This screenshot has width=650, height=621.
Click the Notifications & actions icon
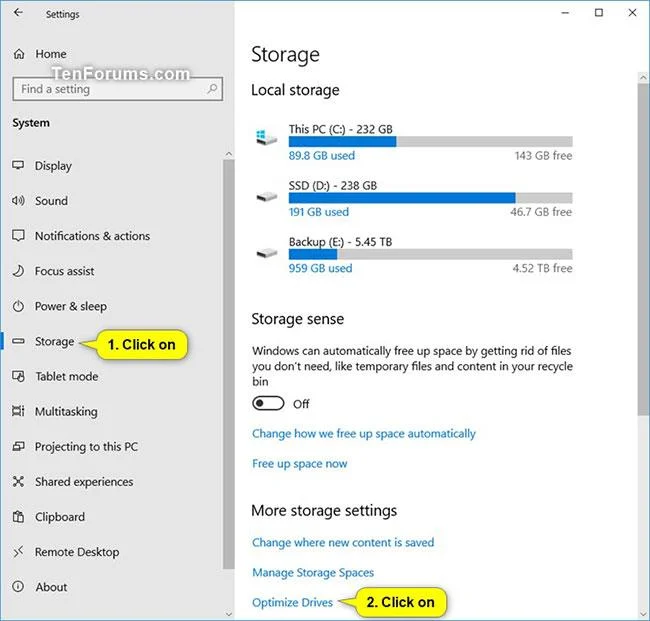pos(18,235)
